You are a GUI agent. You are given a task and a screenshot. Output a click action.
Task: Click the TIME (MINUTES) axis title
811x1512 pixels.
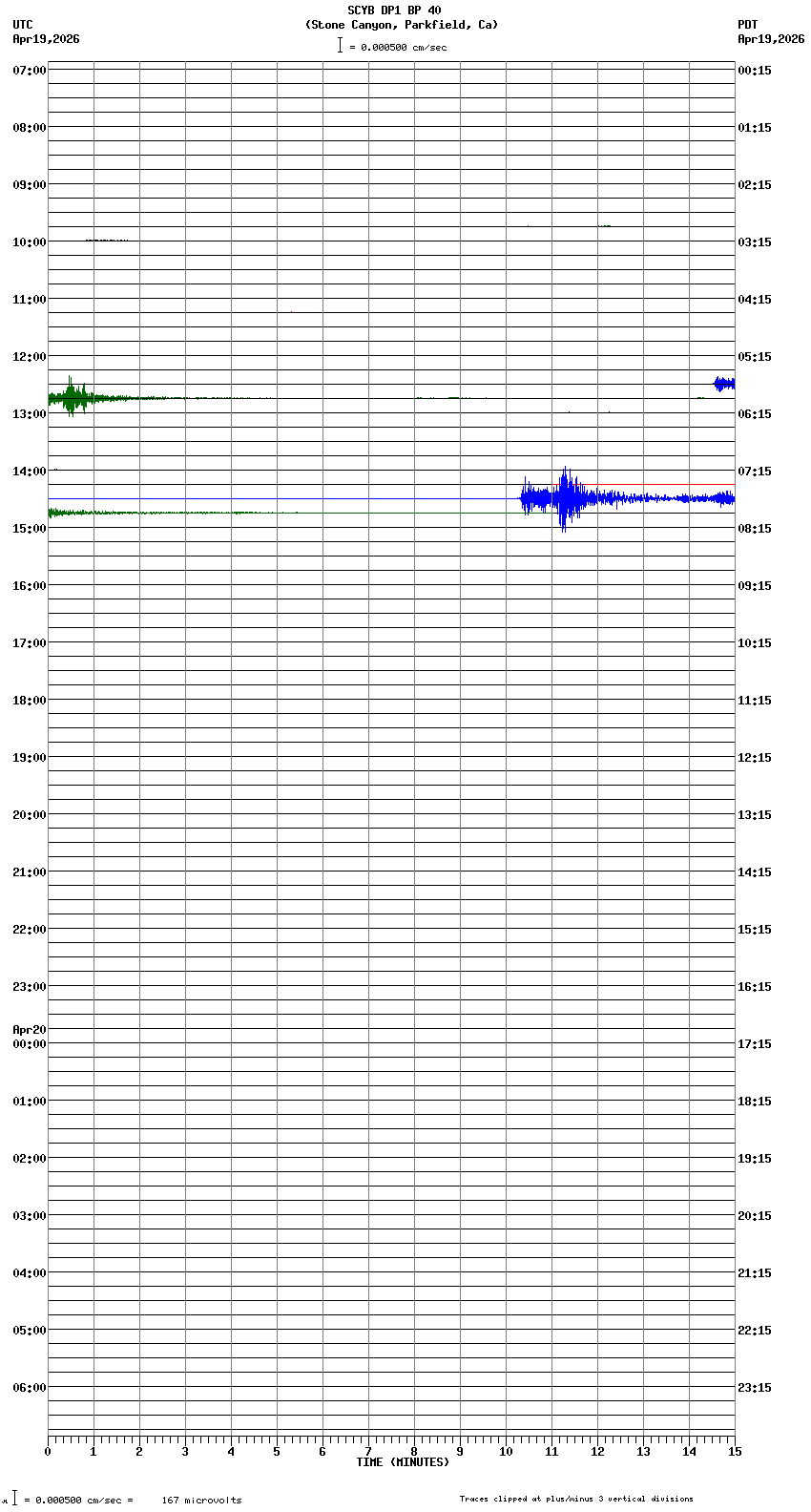[403, 1462]
